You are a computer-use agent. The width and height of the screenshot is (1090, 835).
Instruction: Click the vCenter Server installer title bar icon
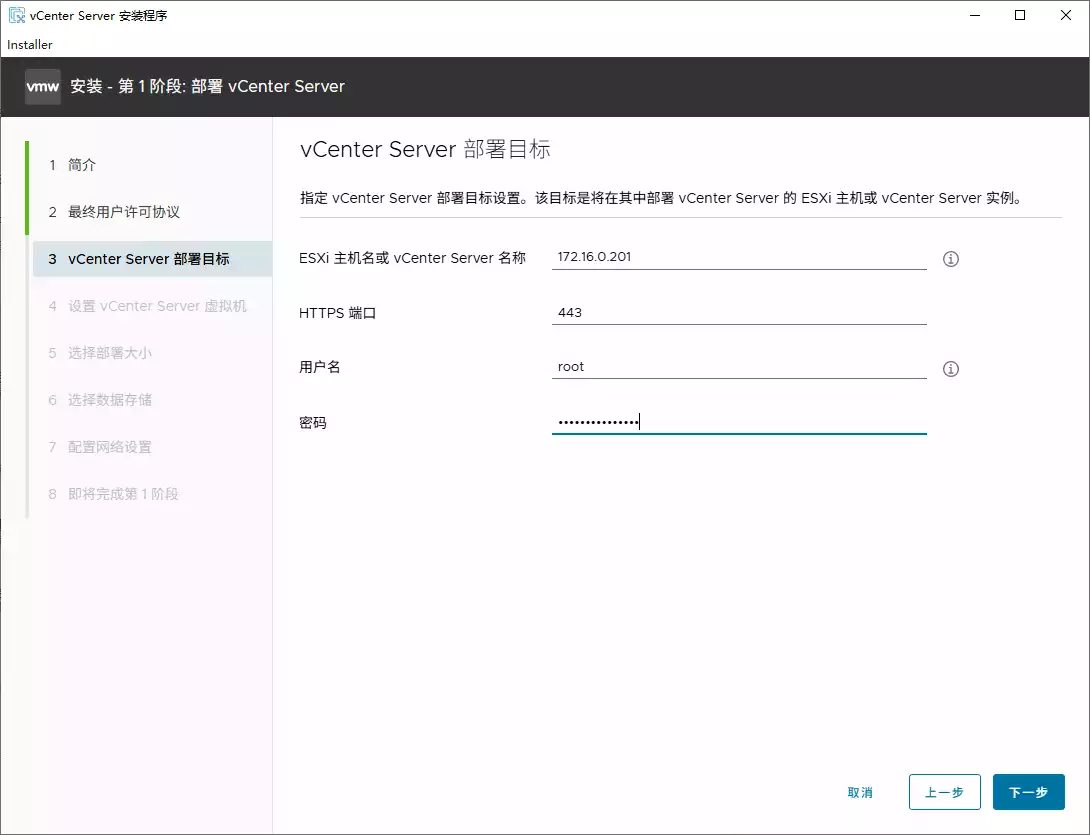coord(17,15)
